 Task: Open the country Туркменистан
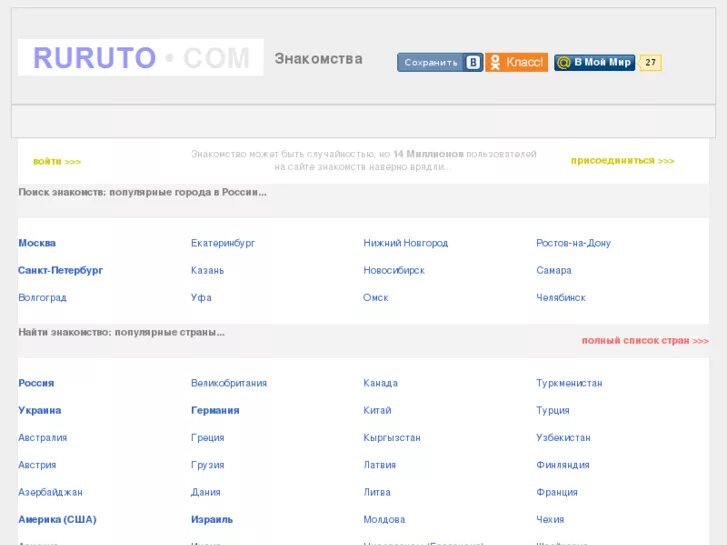[569, 383]
